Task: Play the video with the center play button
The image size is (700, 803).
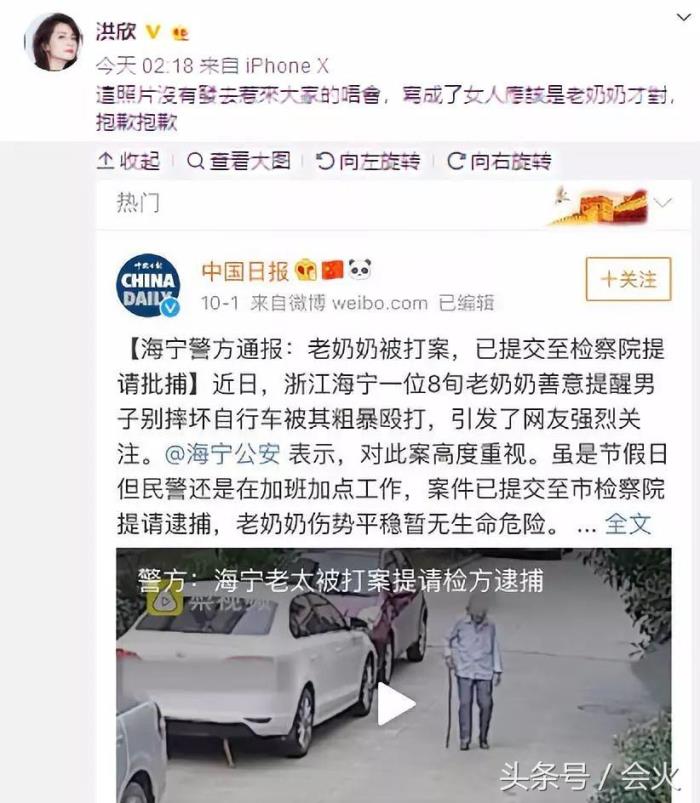Action: [394, 704]
